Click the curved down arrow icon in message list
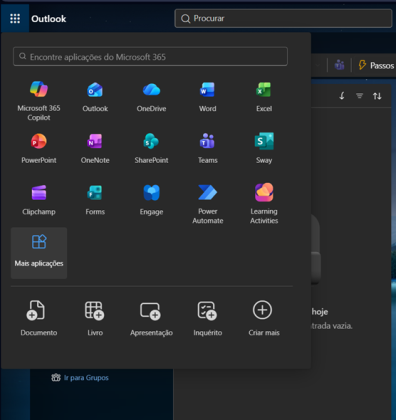Screen dimensions: 396x420 pos(342,96)
